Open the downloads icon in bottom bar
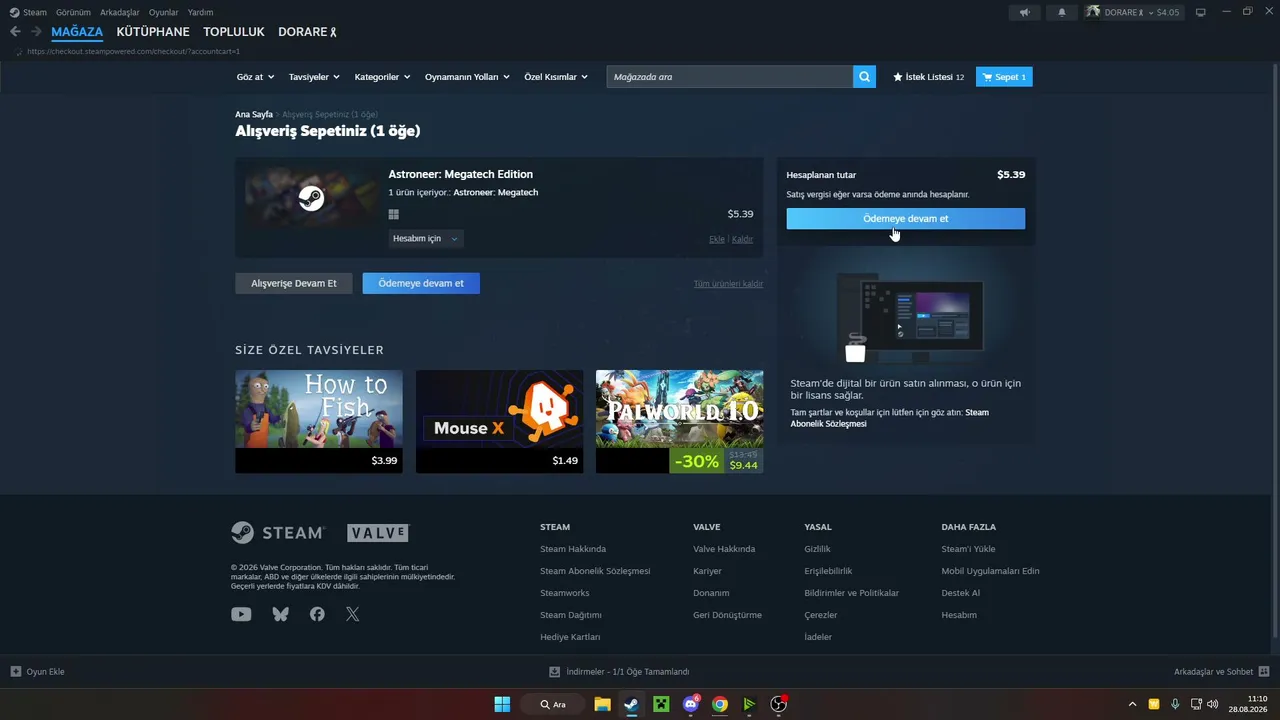 pos(555,672)
